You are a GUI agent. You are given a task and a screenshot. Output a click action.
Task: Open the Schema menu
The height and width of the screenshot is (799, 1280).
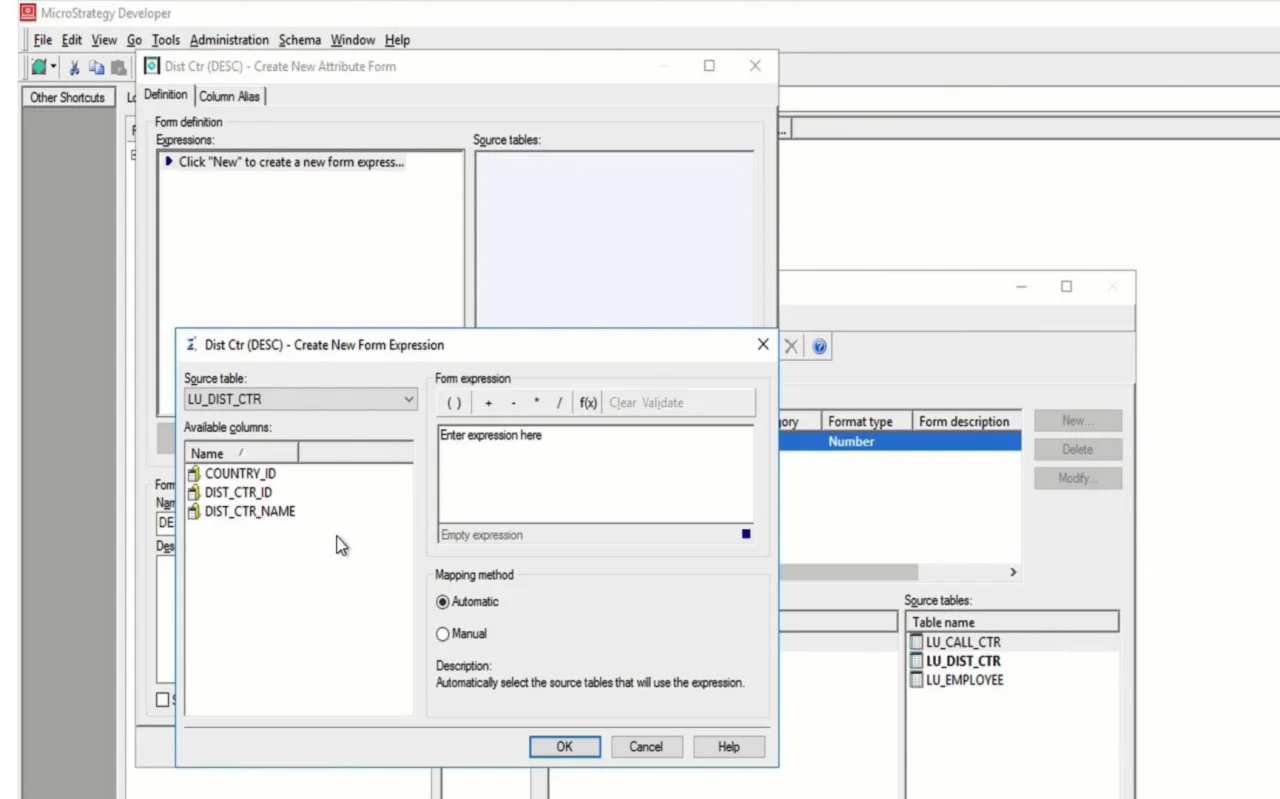tap(300, 40)
